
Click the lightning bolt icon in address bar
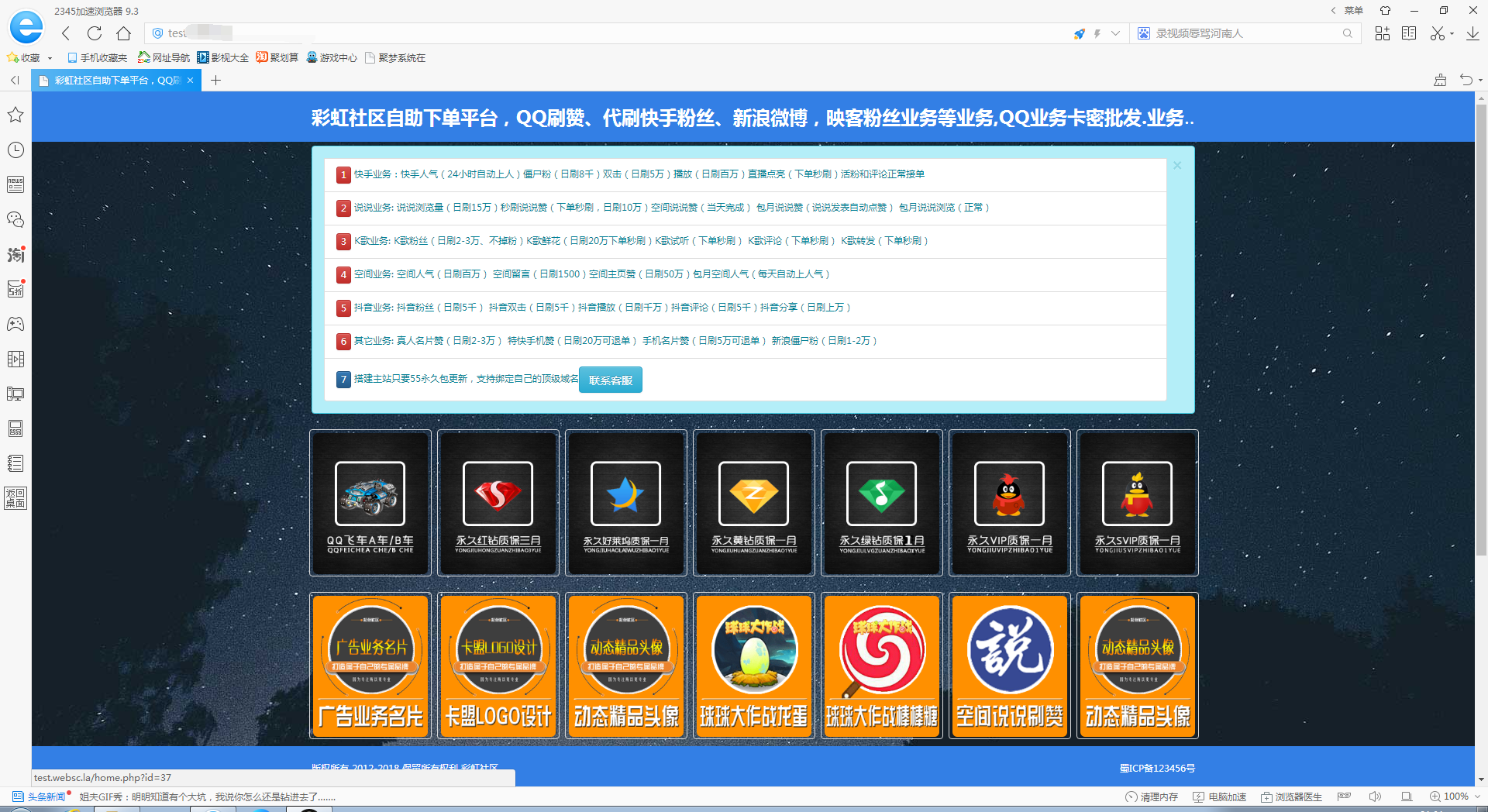[1097, 33]
